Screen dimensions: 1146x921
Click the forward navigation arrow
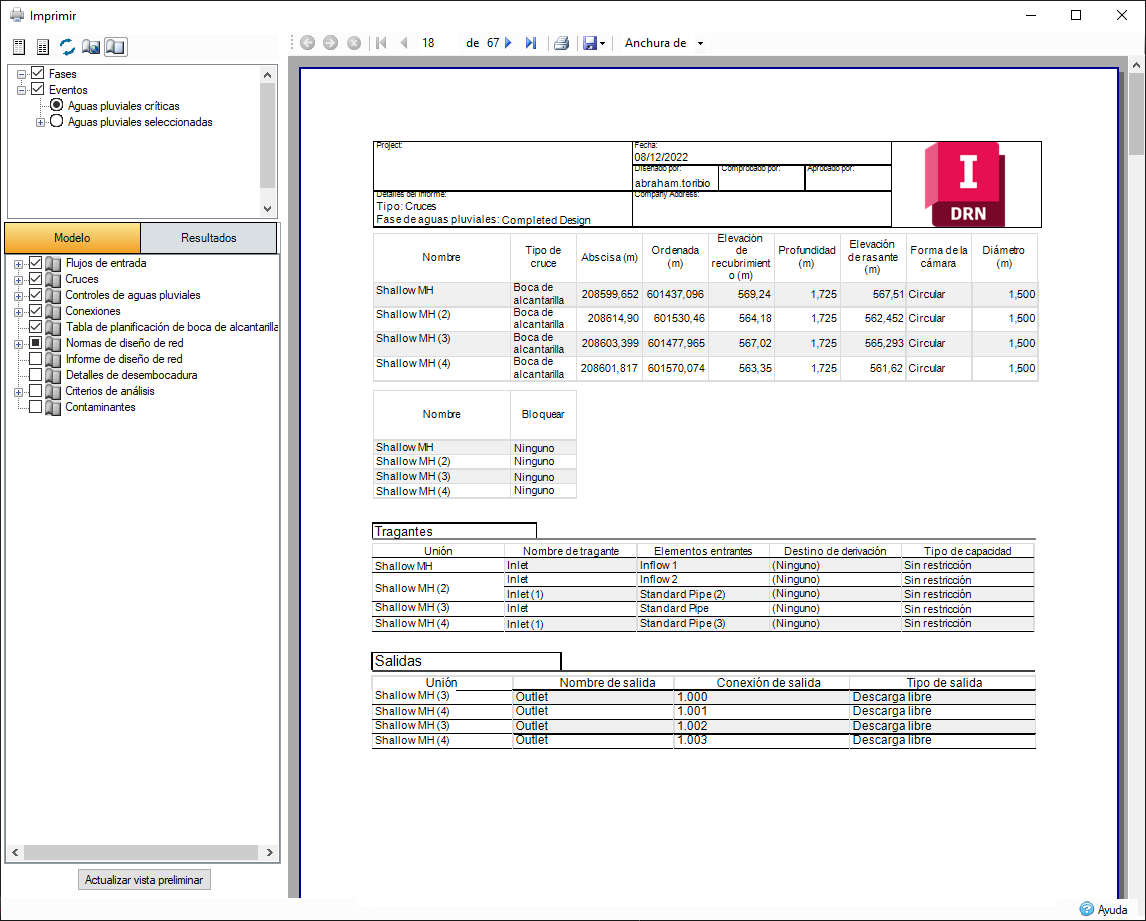pos(330,43)
